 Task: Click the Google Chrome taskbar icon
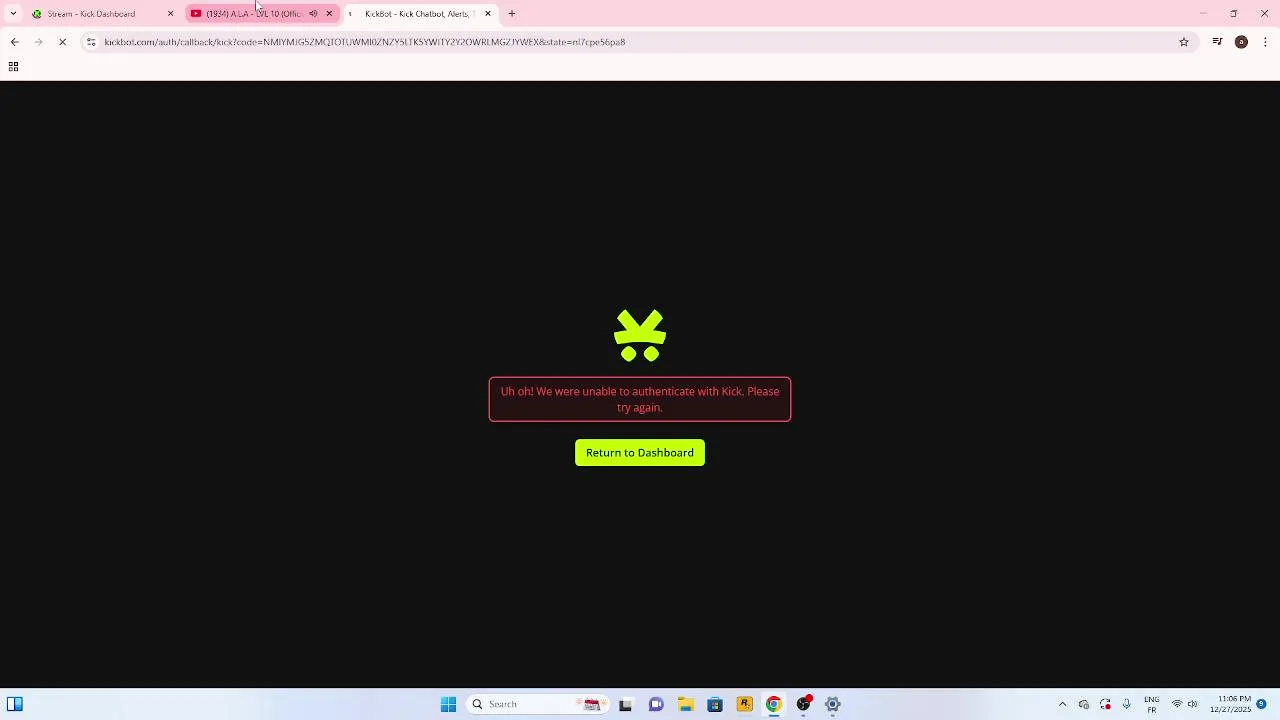tap(774, 704)
